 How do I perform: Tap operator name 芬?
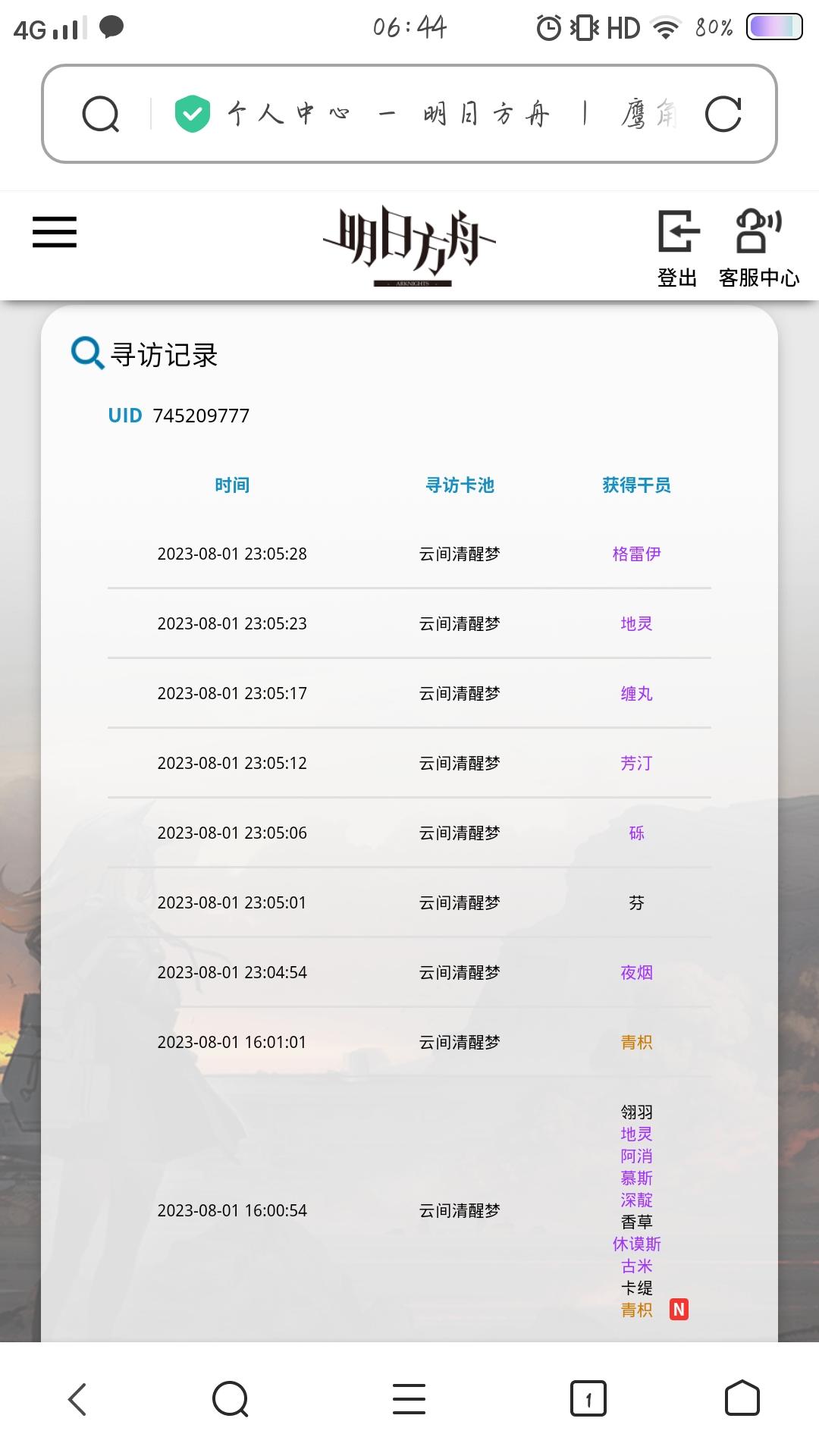coord(637,903)
